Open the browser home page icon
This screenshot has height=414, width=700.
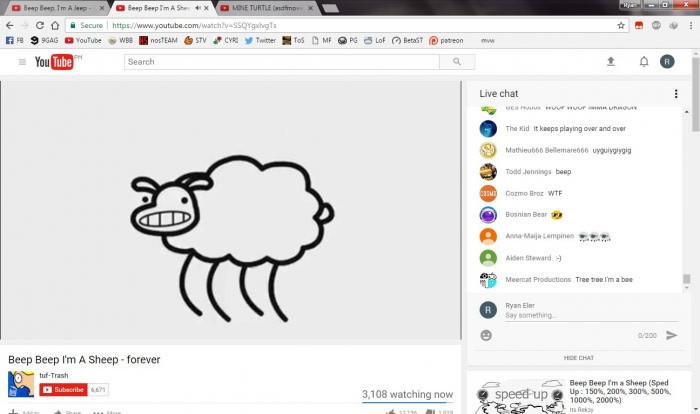[55, 25]
